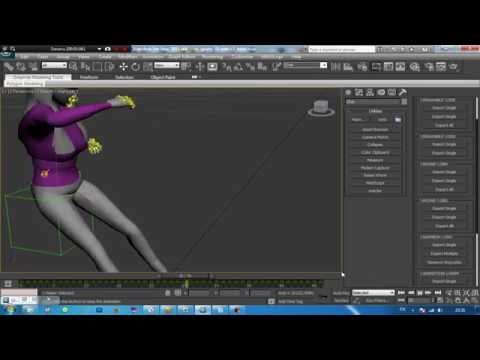480x360 pixels.
Task: Toggle Auto Key animation mode
Action: 341,293
